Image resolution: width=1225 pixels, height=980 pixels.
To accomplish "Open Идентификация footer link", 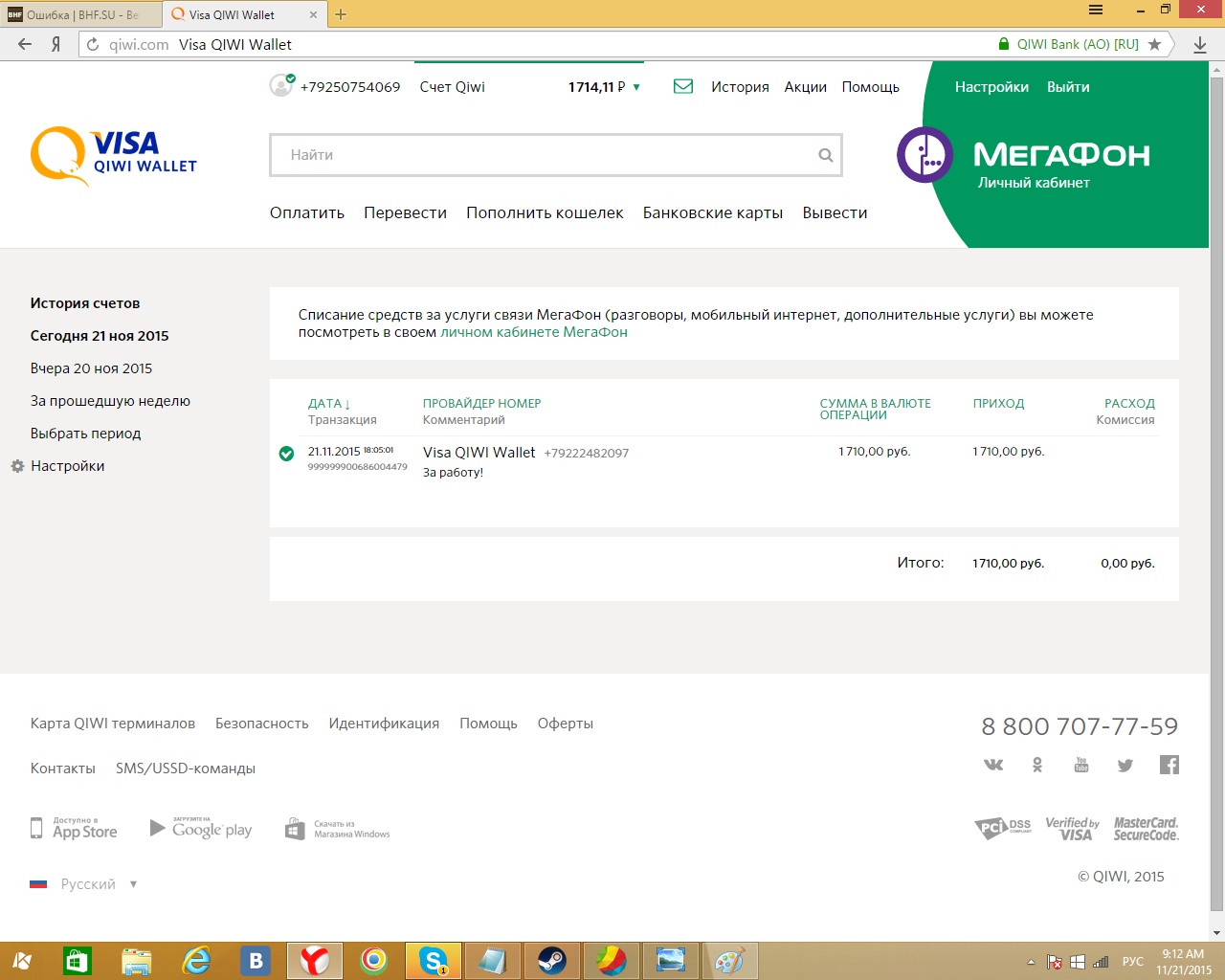I will [384, 724].
